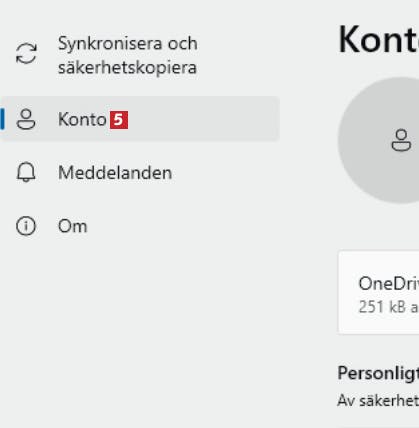Click the text starting Av säkerhet
This screenshot has width=419, height=428.
[378, 401]
